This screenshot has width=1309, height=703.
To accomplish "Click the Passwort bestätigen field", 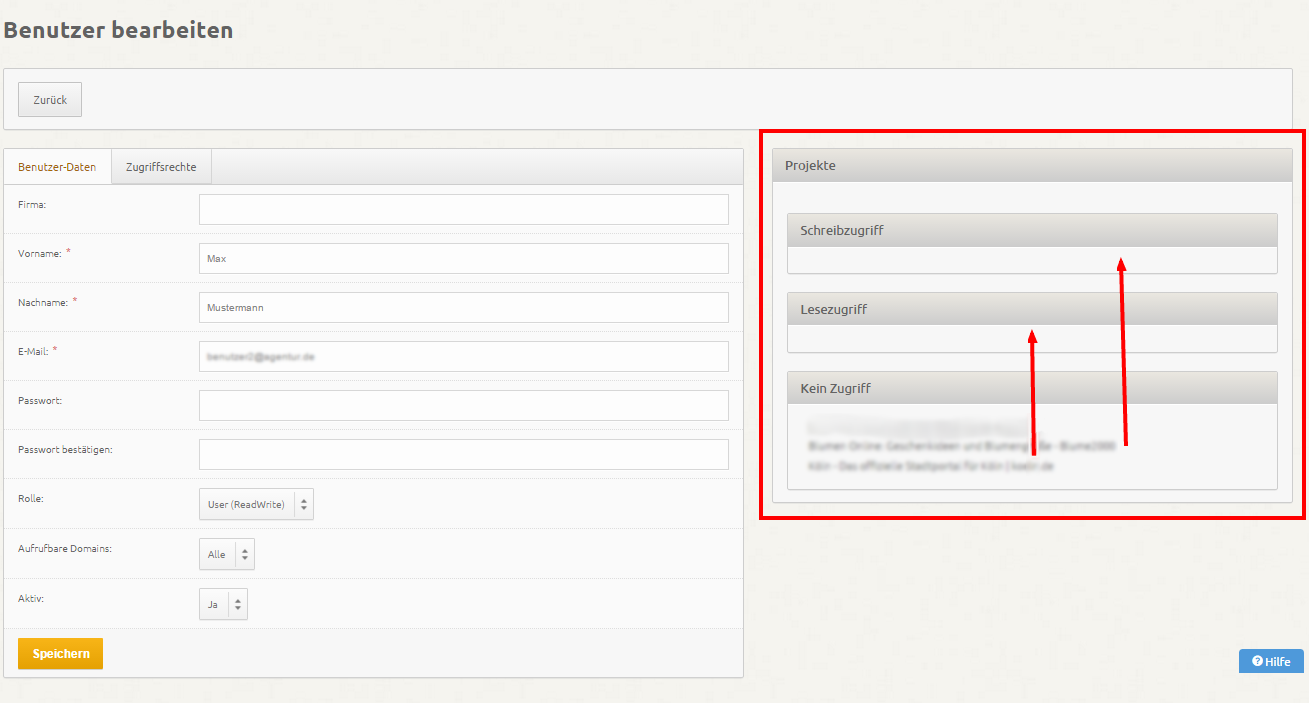I will pyautogui.click(x=463, y=454).
